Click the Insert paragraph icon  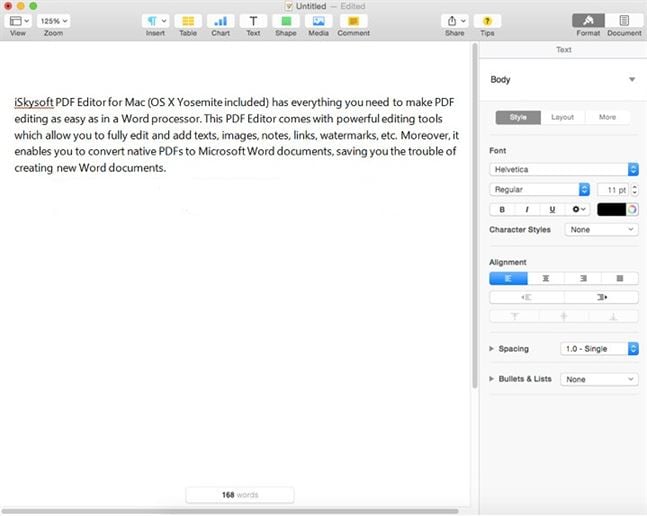tap(155, 21)
